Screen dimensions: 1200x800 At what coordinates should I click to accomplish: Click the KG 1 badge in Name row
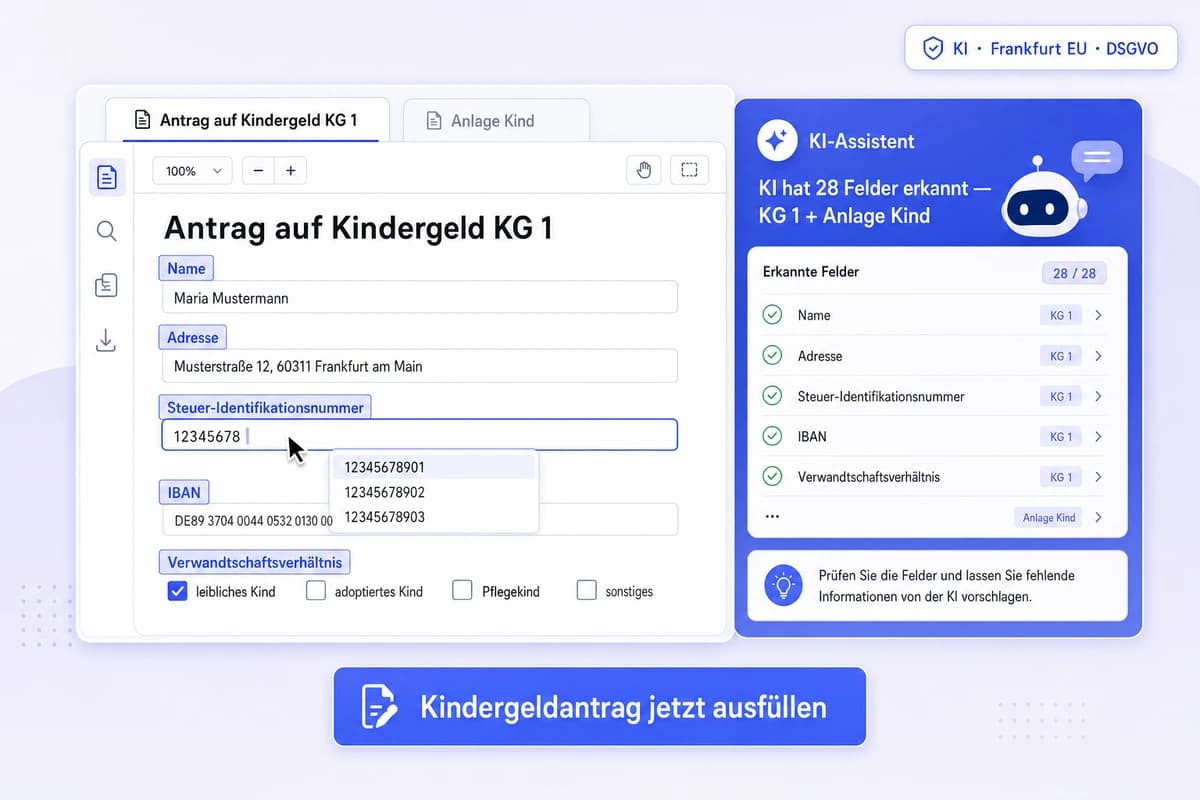point(1060,316)
